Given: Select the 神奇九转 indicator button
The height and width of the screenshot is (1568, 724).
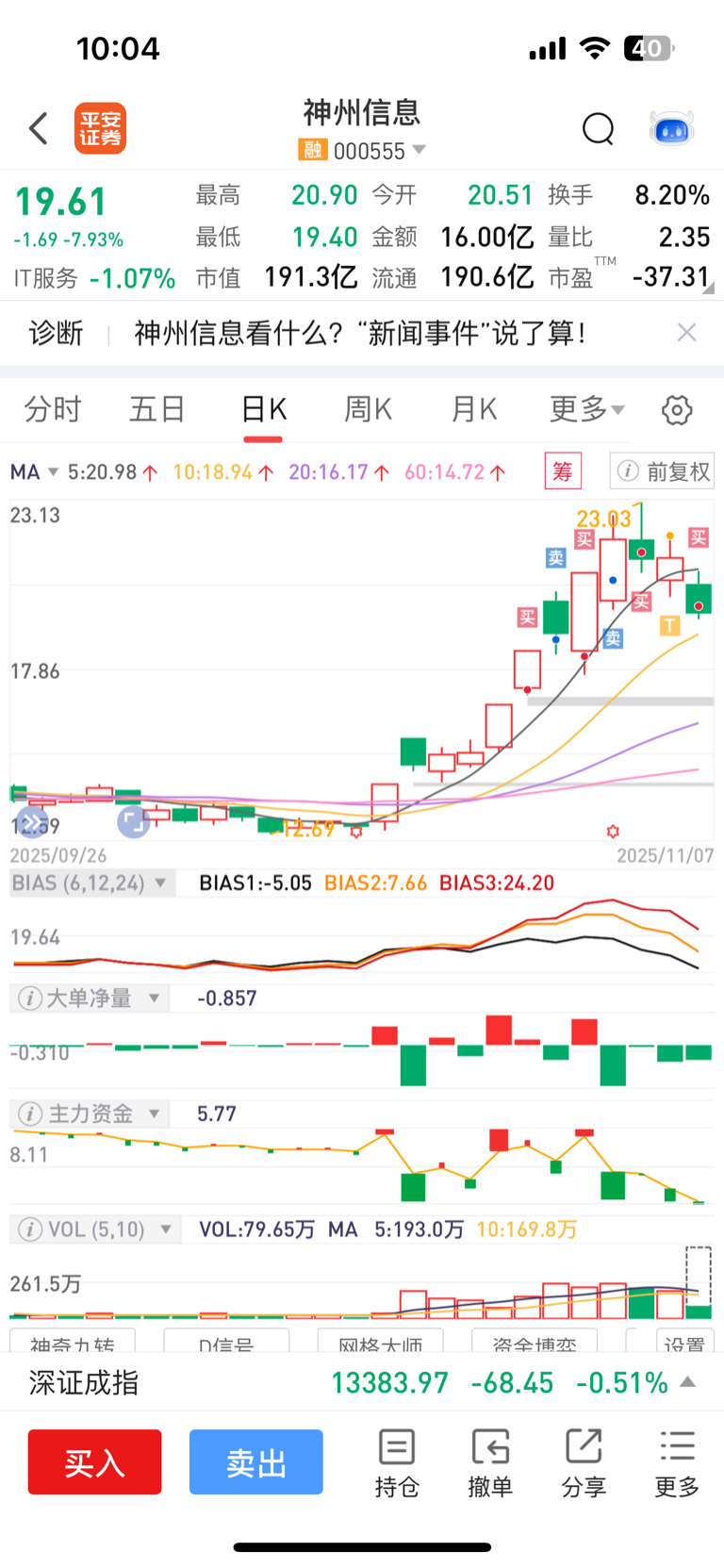Looking at the screenshot, I should click(73, 1342).
